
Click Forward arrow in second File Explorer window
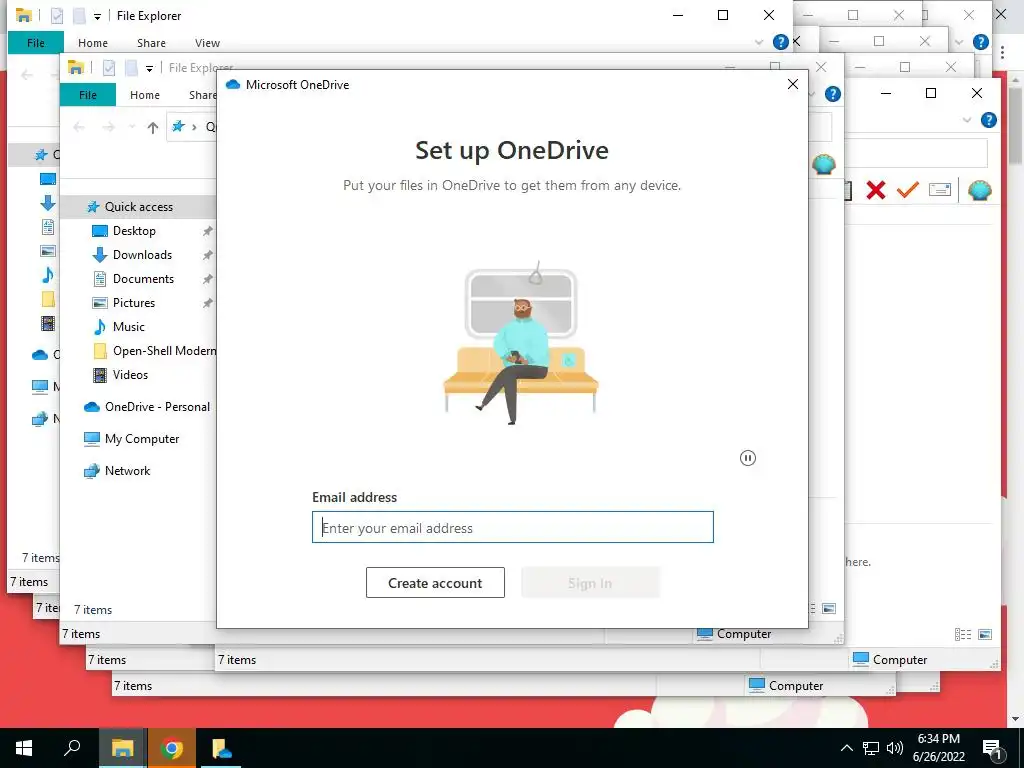pyautogui.click(x=108, y=127)
